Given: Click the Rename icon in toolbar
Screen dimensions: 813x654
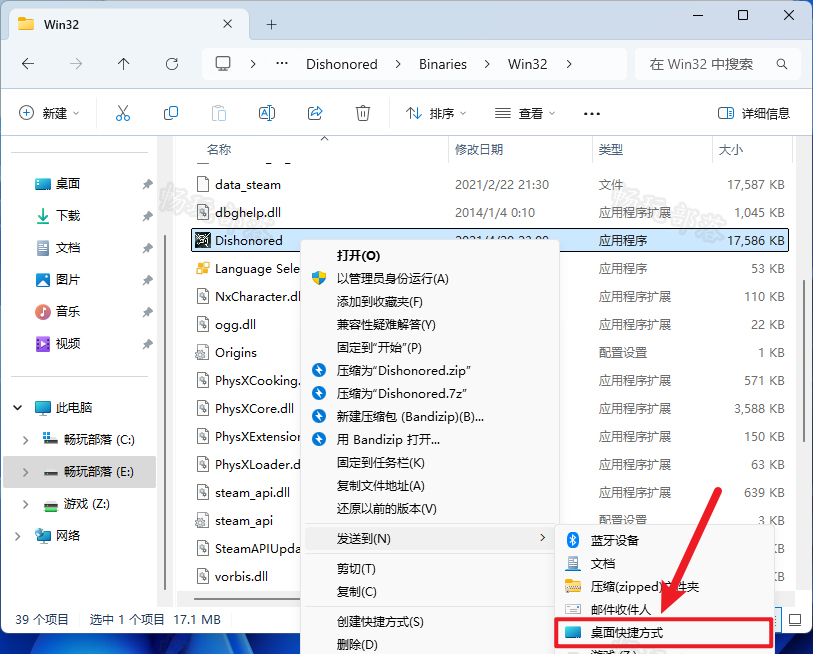Looking at the screenshot, I should click(267, 113).
